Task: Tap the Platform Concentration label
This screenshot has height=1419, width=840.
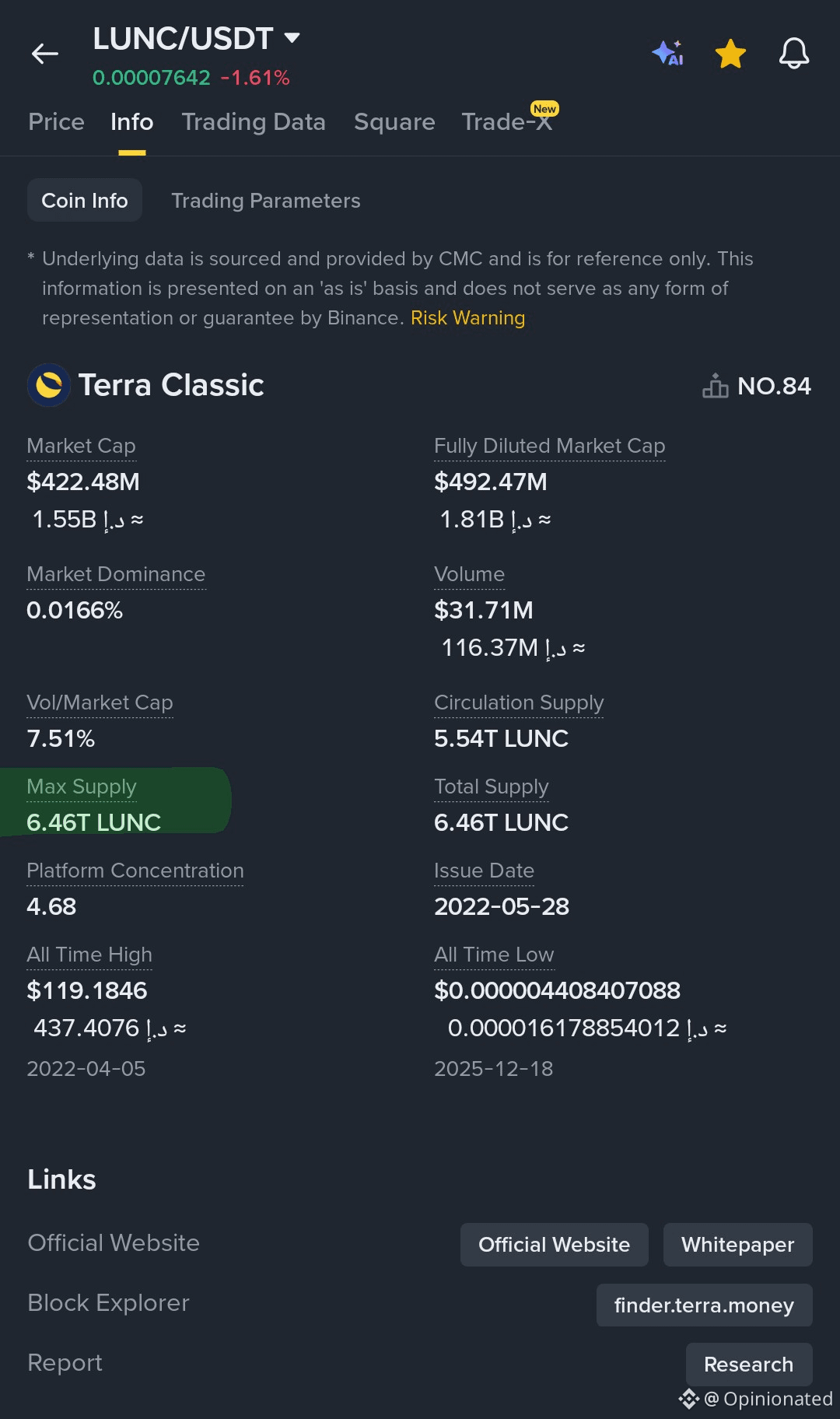Action: pyautogui.click(x=135, y=871)
